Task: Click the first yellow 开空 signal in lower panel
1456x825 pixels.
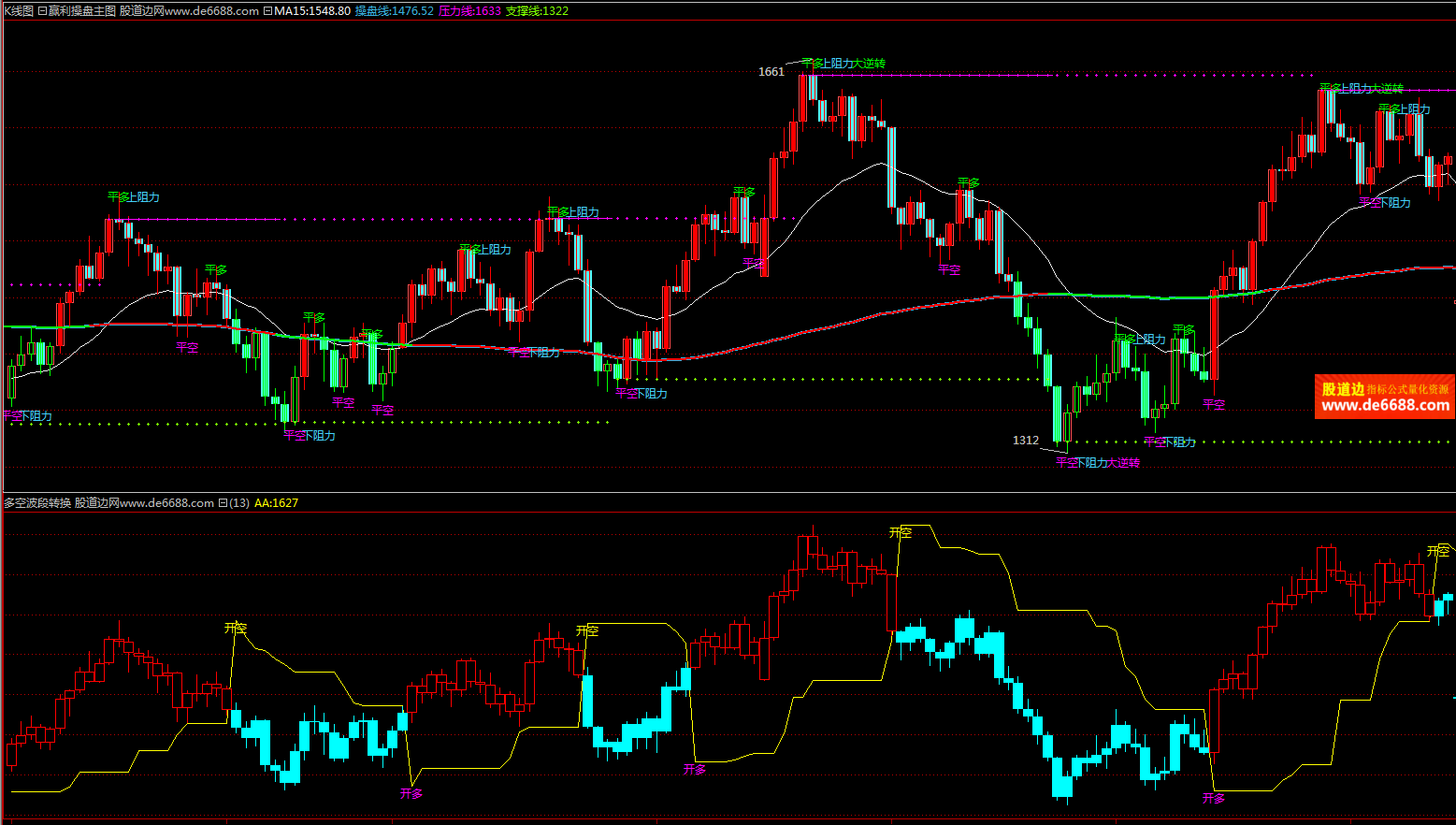Action: [x=236, y=629]
